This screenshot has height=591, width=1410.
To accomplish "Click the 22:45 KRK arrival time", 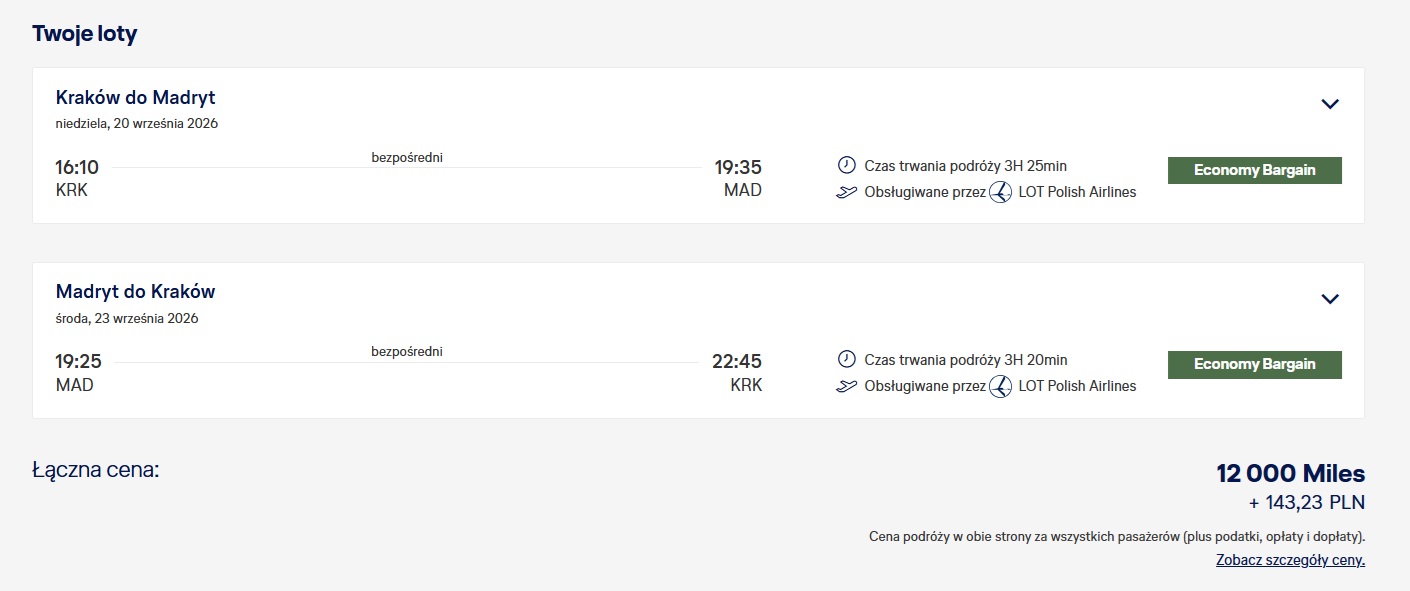I will click(737, 362).
